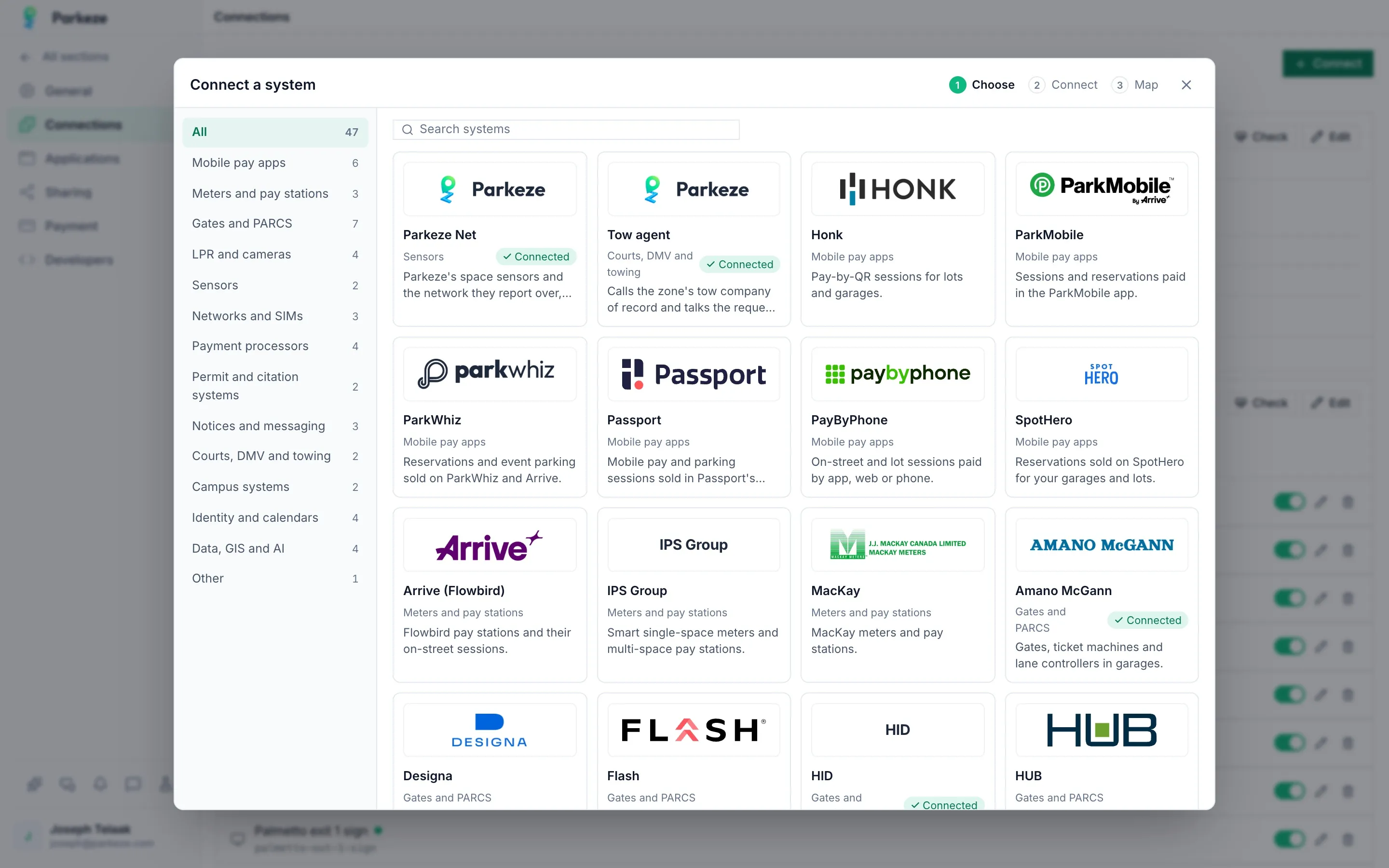Click Connected badge on Parkeze Net
The image size is (1389, 868).
coord(536,257)
